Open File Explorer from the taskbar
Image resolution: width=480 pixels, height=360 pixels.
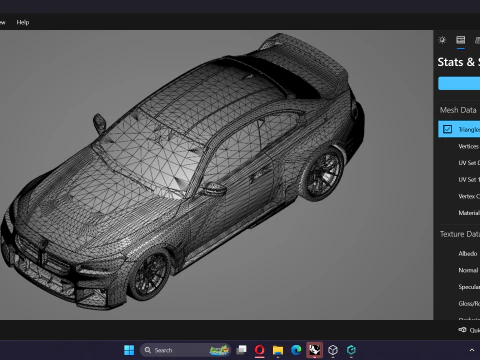click(278, 350)
